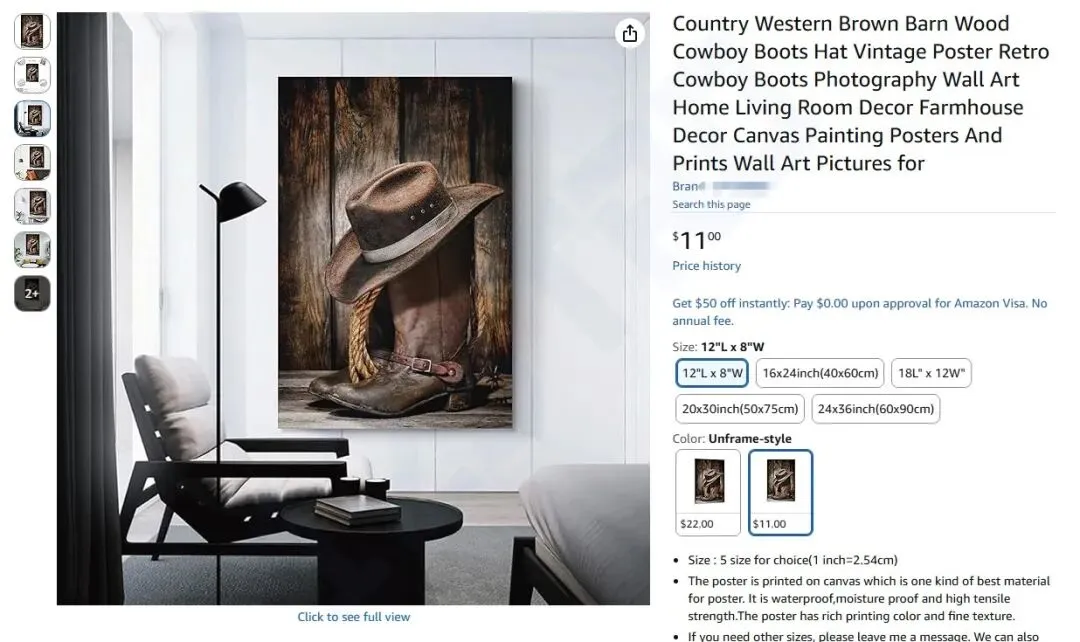Select the $22.00 color option
Image resolution: width=1080 pixels, height=642 pixels.
click(x=708, y=493)
